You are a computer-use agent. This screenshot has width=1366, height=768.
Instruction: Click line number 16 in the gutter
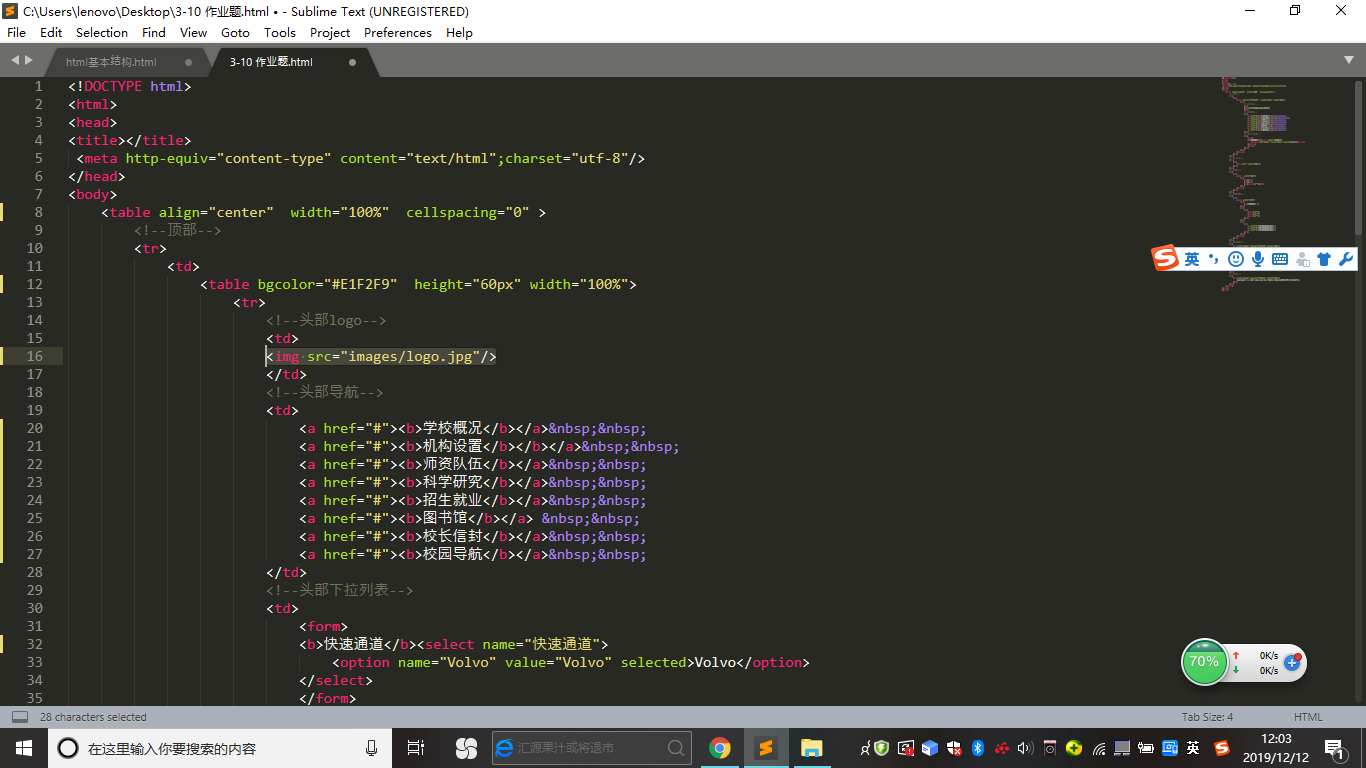(x=34, y=356)
